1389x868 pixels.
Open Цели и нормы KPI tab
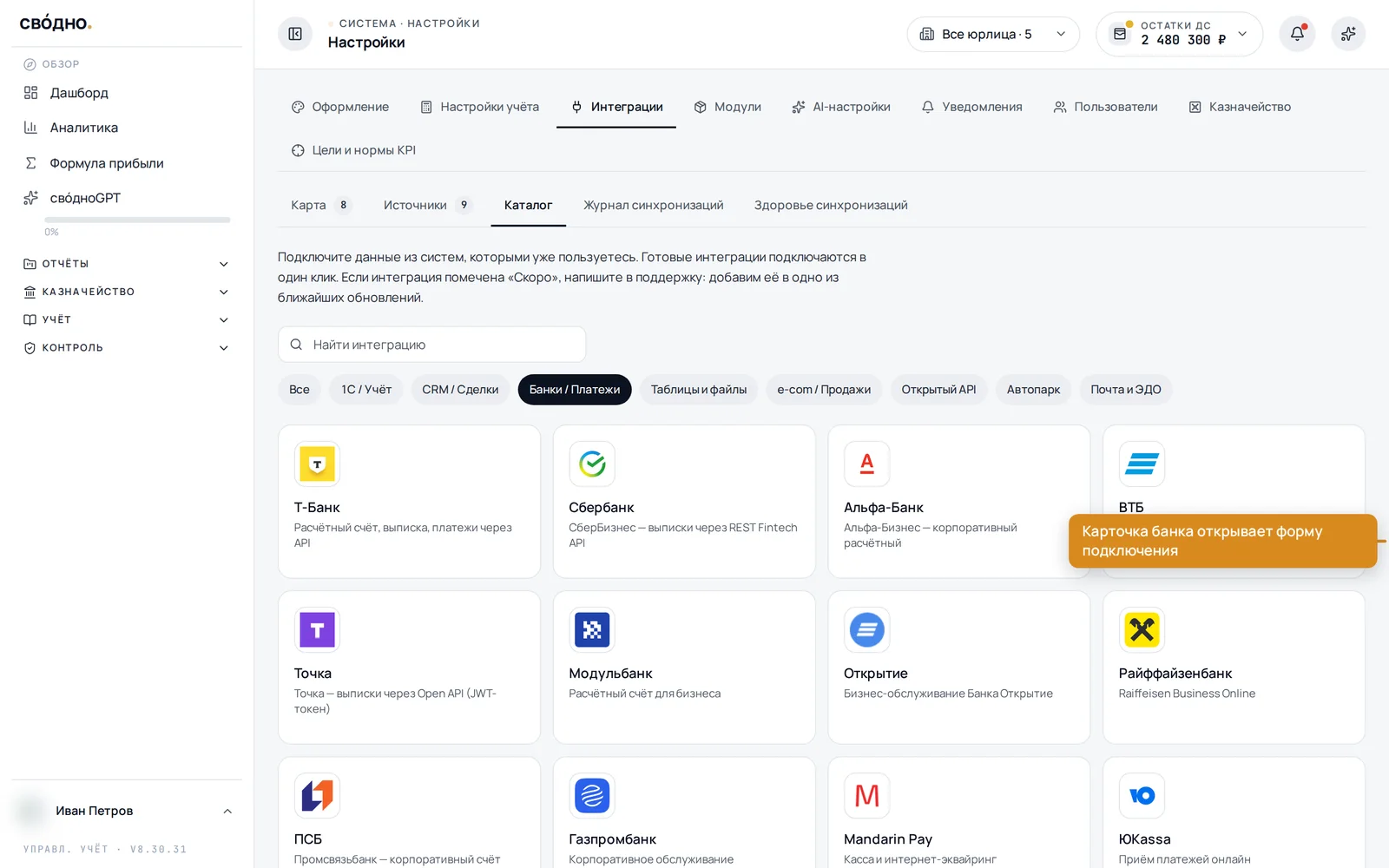[x=353, y=150]
